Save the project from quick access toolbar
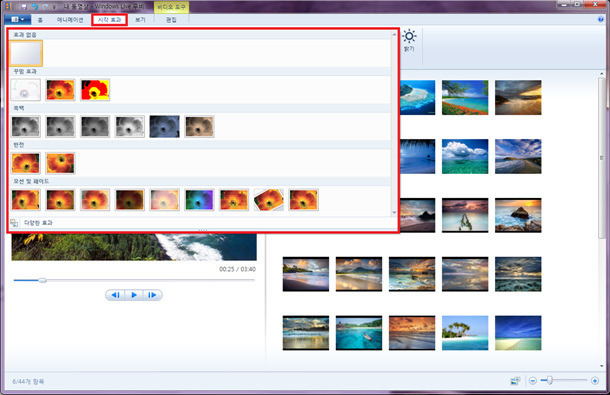Image resolution: width=610 pixels, height=395 pixels. (24, 7)
